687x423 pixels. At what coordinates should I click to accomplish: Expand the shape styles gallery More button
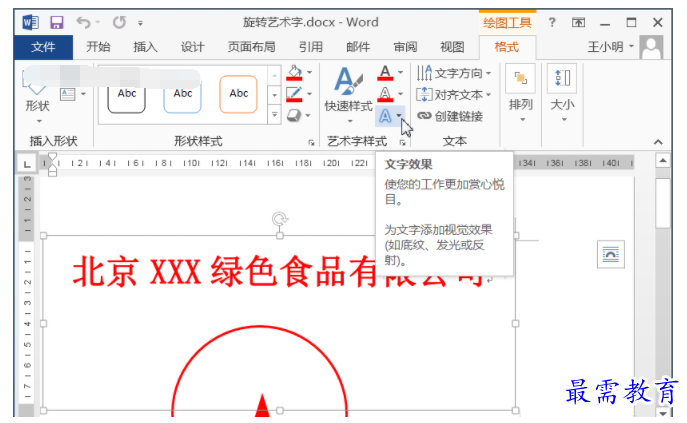pos(275,115)
